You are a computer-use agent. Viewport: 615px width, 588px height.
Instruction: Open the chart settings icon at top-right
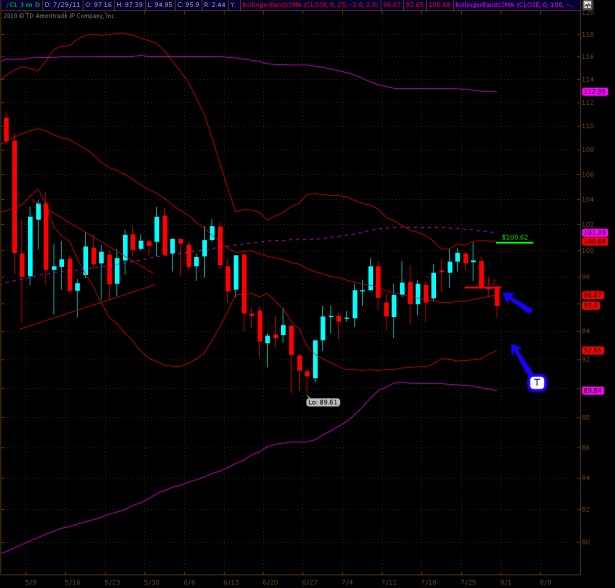pyautogui.click(x=587, y=5)
